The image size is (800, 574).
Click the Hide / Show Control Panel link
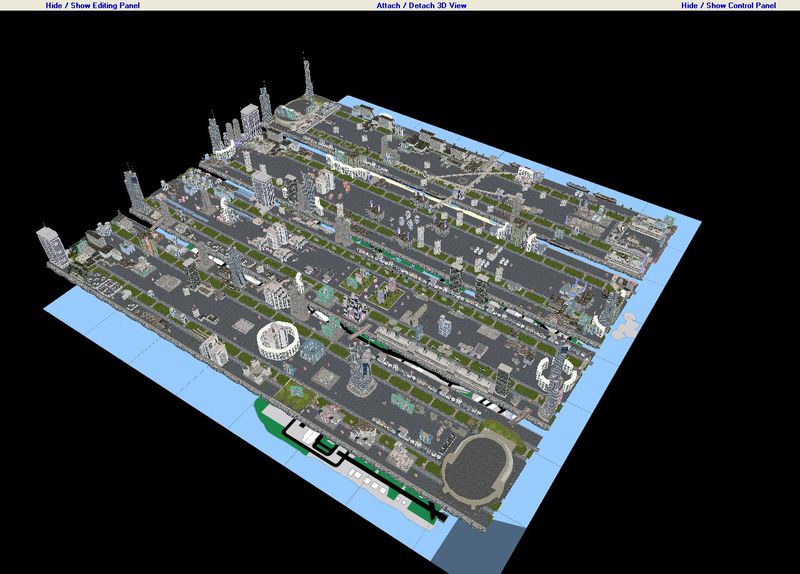coord(729,5)
